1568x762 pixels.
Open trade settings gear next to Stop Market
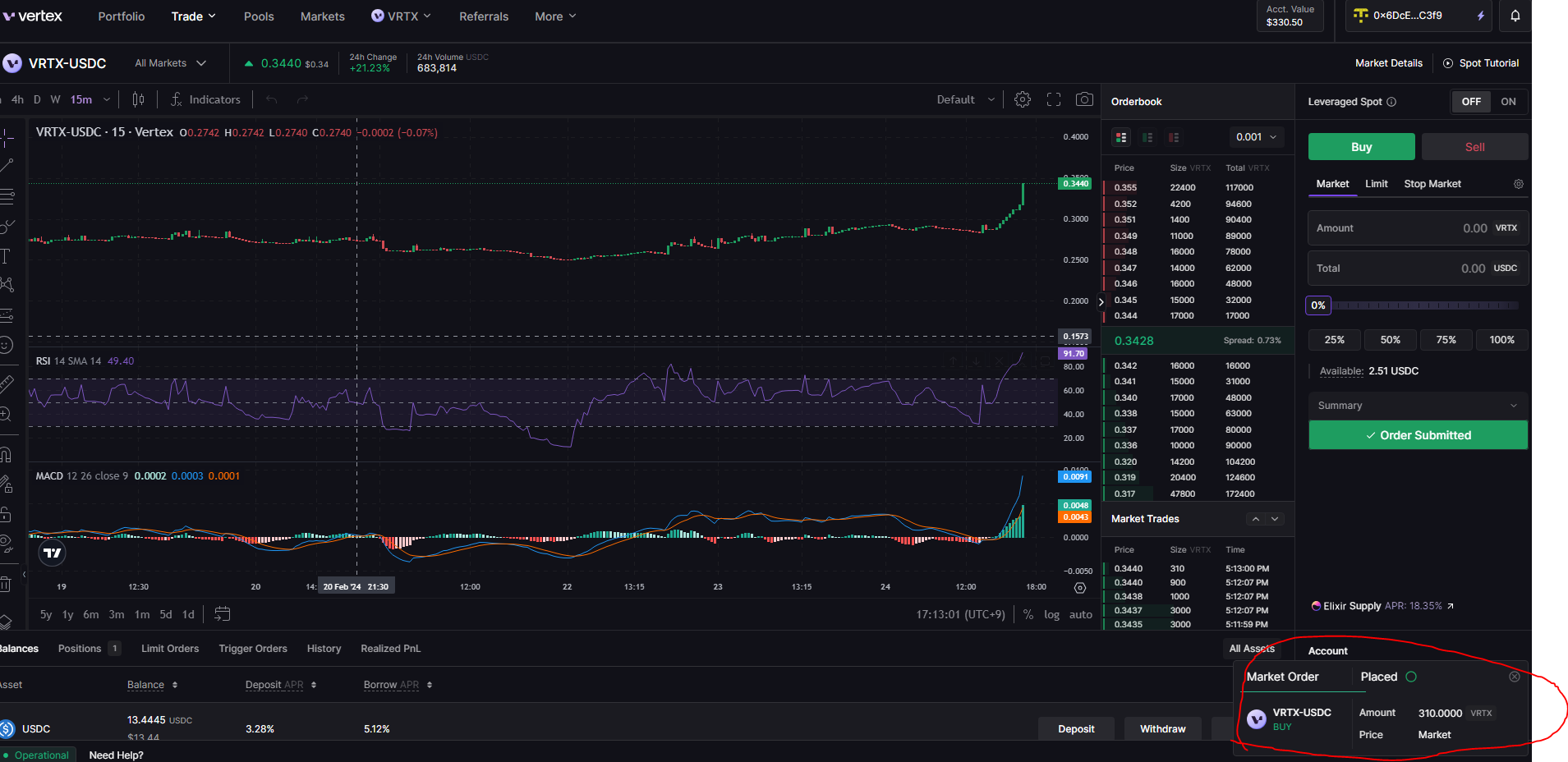coord(1519,184)
